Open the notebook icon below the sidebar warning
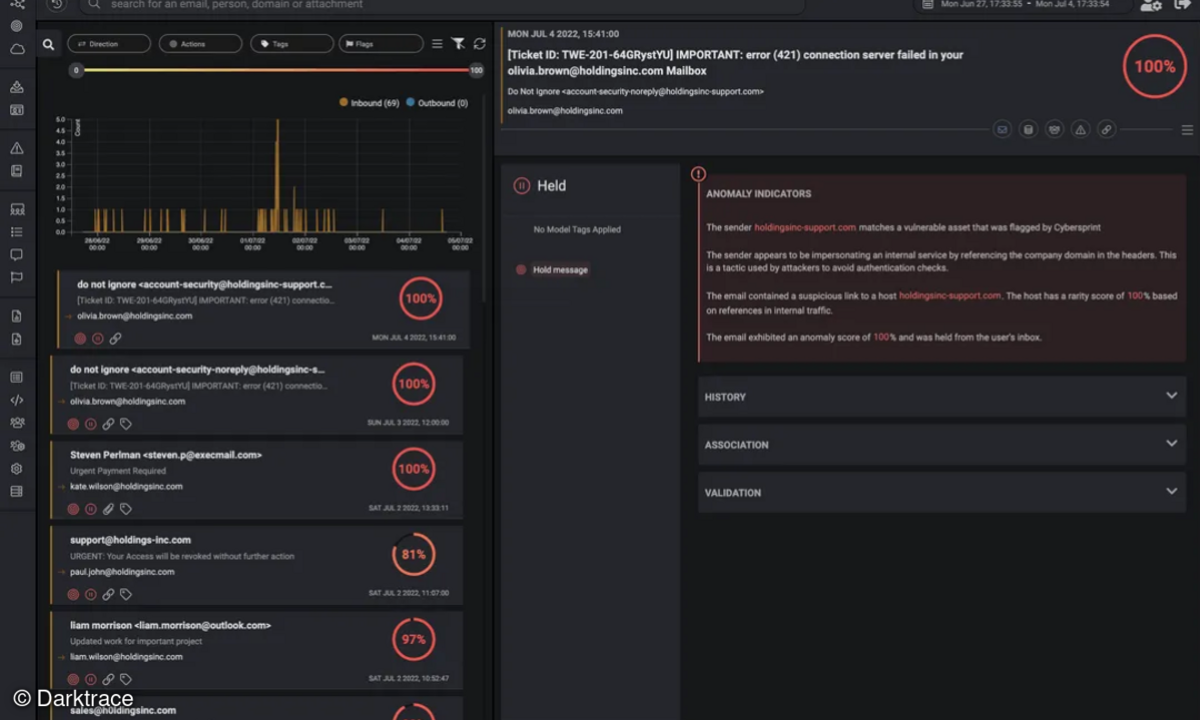Screen dimensions: 1200x720 pos(17,171)
